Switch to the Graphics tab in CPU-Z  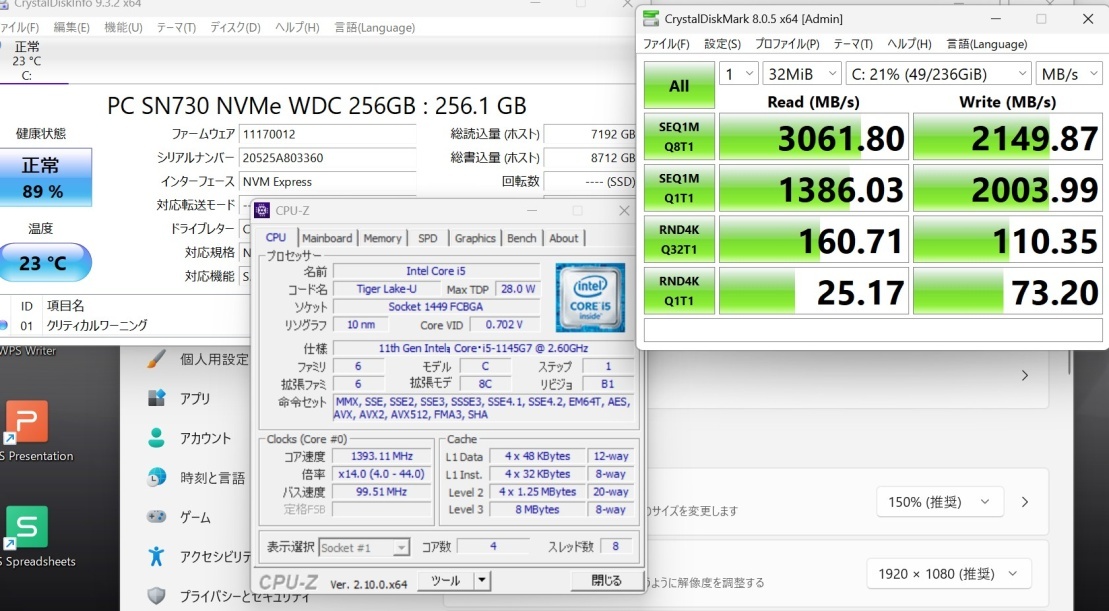tap(475, 238)
